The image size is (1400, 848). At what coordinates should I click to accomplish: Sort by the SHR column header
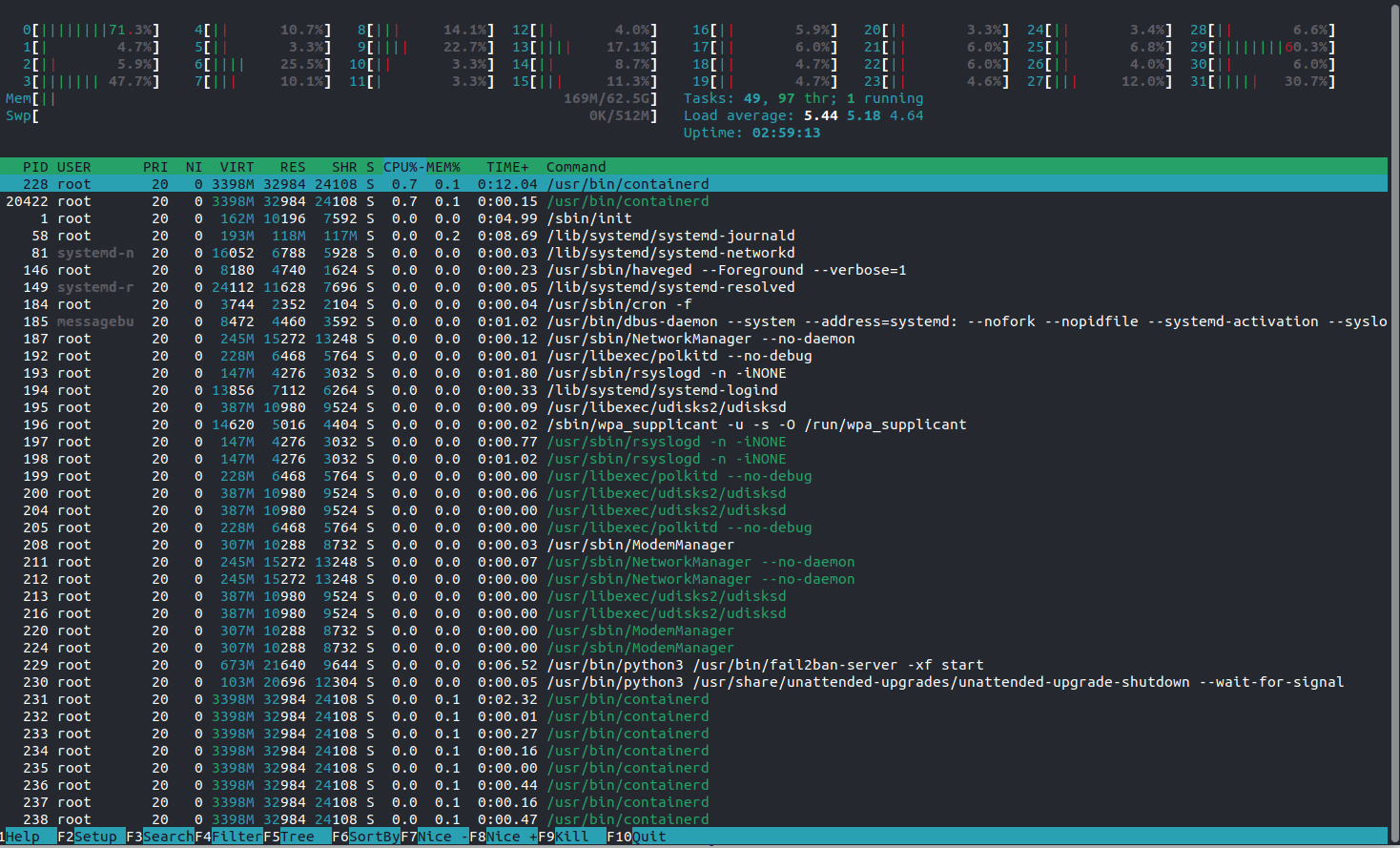344,167
